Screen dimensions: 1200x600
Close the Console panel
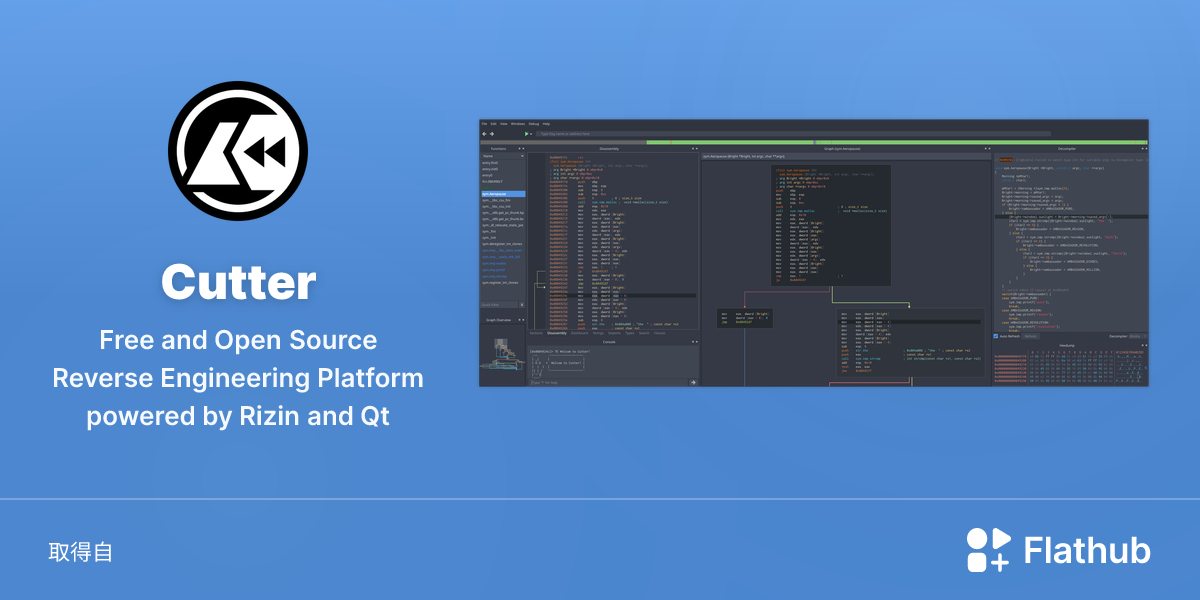click(697, 342)
